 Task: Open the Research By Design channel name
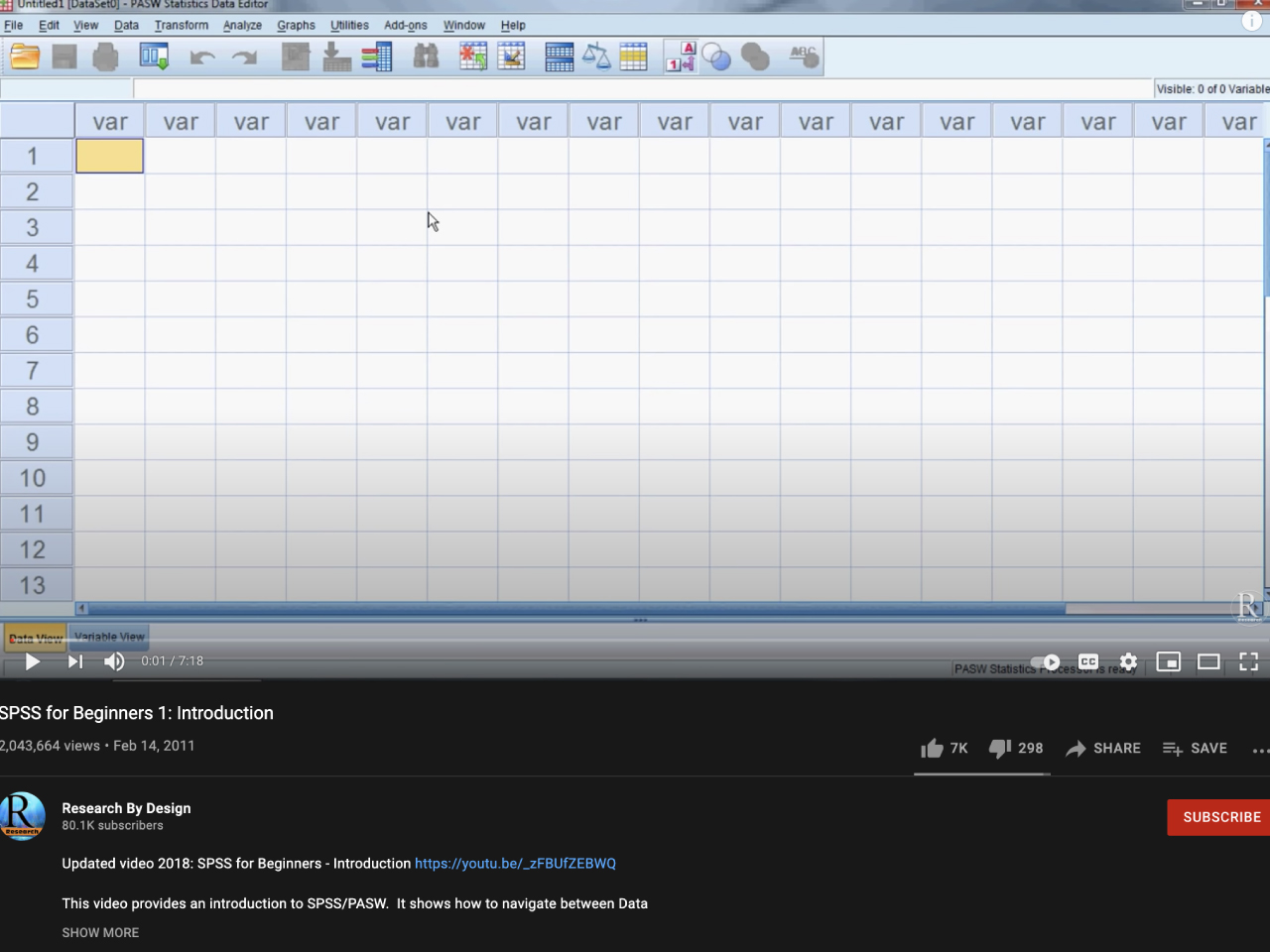[126, 808]
